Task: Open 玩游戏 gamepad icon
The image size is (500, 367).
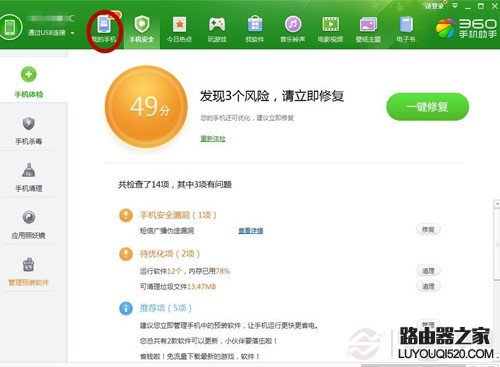Action: click(x=217, y=25)
